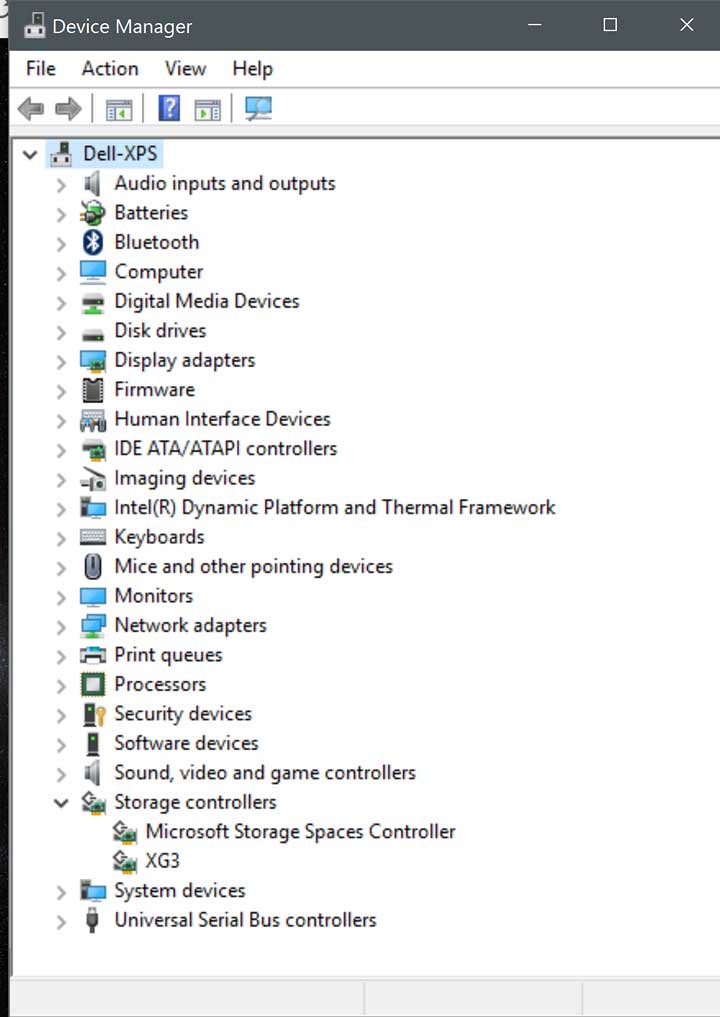Expand the Digital Media Devices category
This screenshot has height=1017, width=720.
[61, 303]
